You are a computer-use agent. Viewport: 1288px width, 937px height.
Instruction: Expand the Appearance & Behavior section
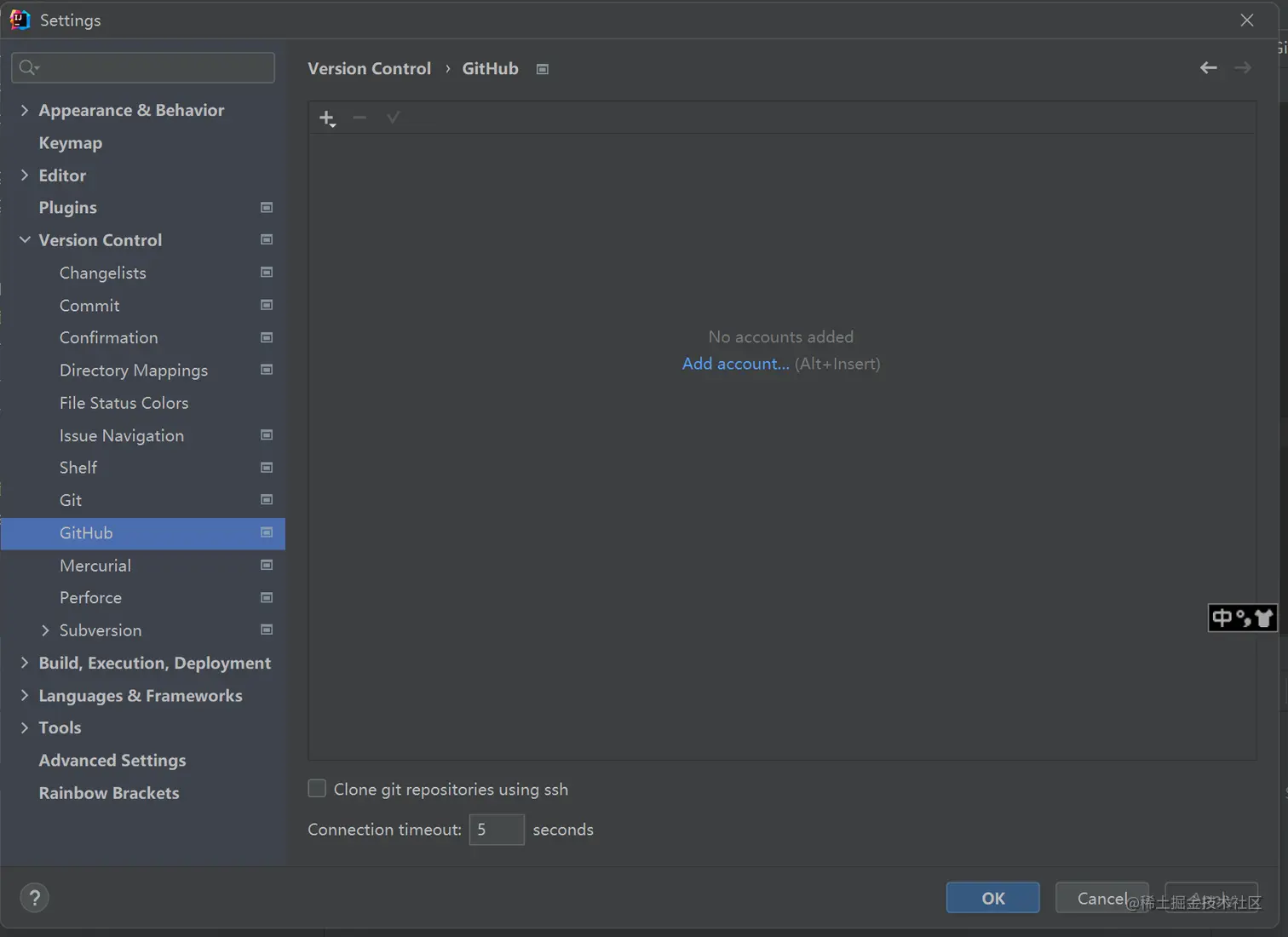point(25,110)
